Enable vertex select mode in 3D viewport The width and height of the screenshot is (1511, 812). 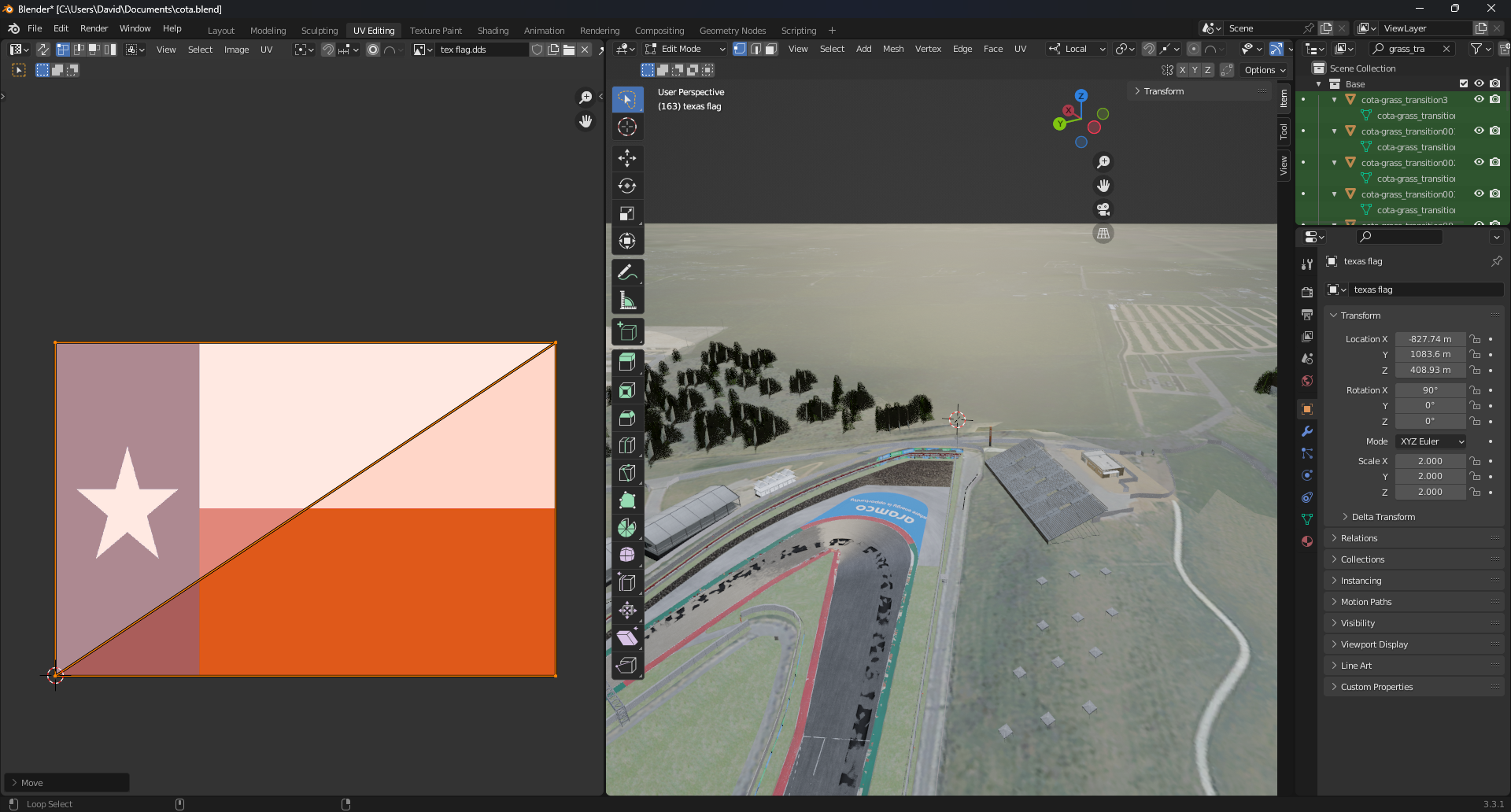(x=740, y=49)
